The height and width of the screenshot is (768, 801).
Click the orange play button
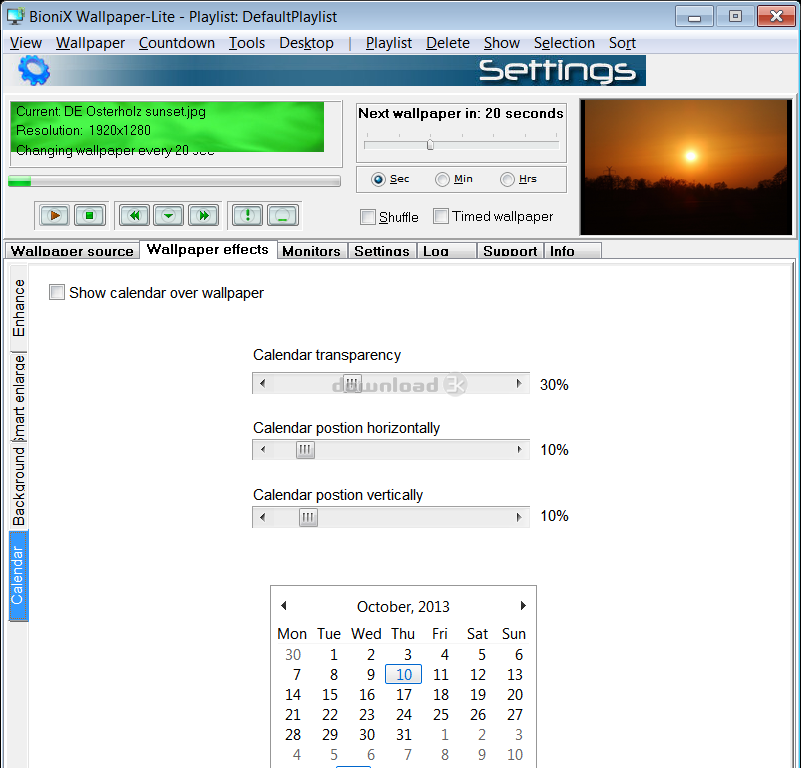[x=55, y=216]
